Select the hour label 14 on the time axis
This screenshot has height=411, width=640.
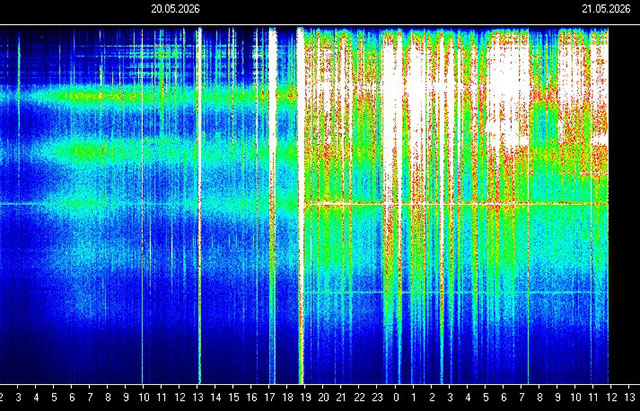click(216, 397)
